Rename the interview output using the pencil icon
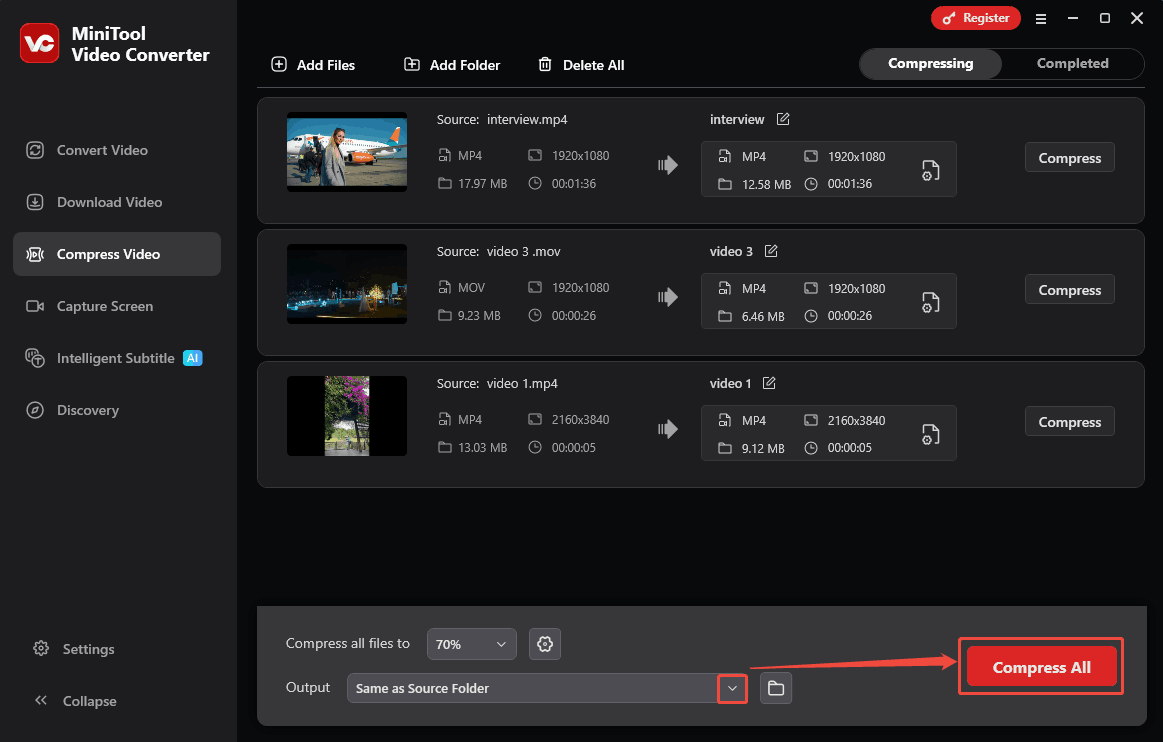The width and height of the screenshot is (1163, 742). tap(783, 119)
